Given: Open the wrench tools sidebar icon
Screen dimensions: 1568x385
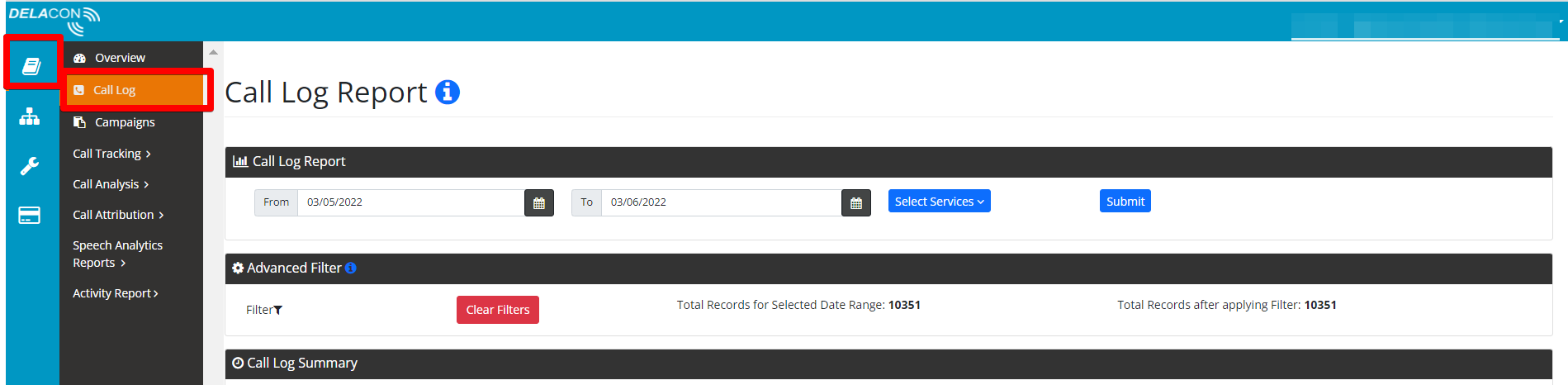Looking at the screenshot, I should [30, 166].
